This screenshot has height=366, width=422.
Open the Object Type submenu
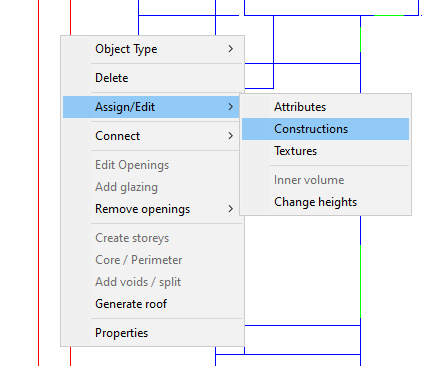152,49
